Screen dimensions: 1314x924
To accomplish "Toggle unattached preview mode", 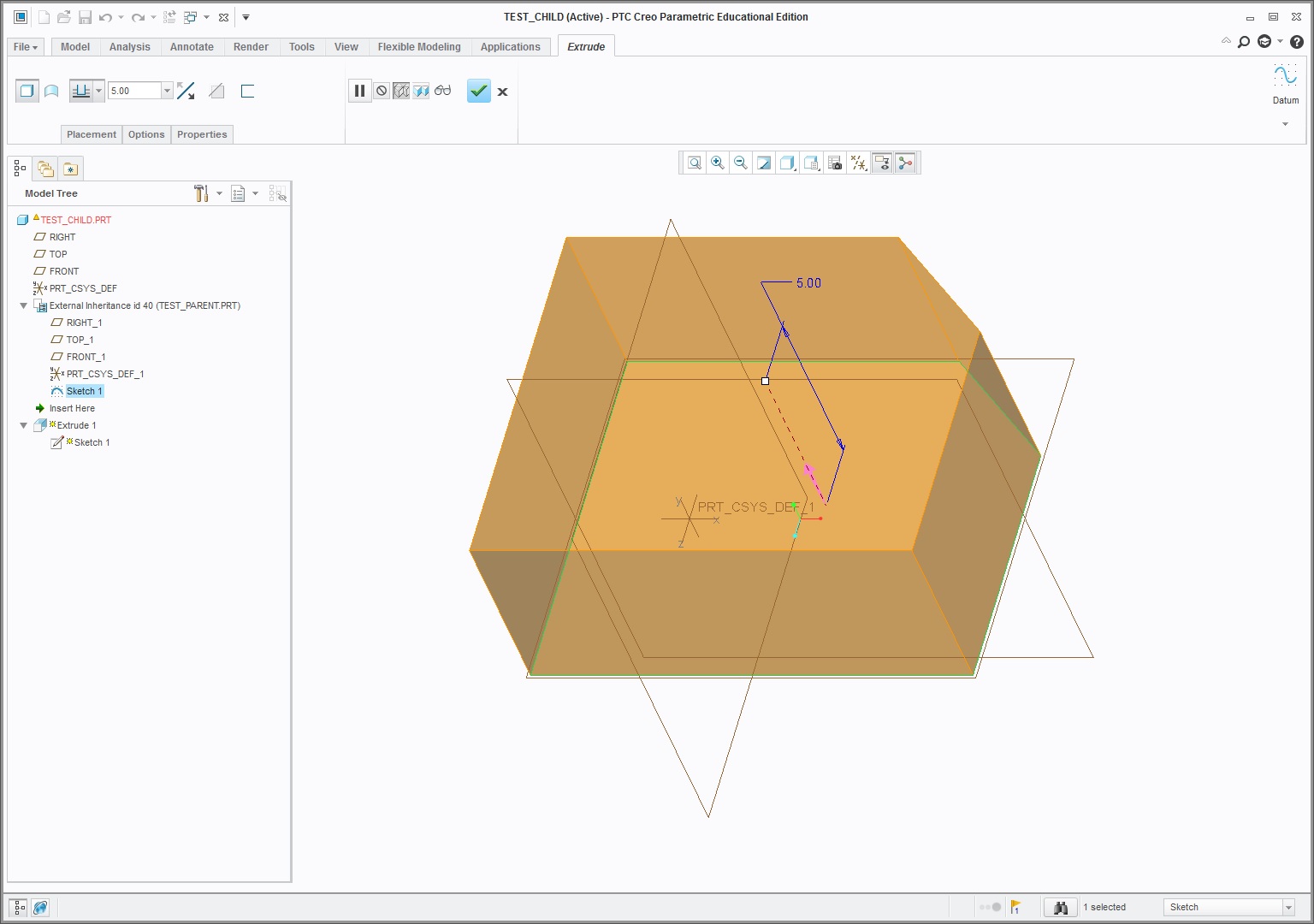I will (401, 91).
